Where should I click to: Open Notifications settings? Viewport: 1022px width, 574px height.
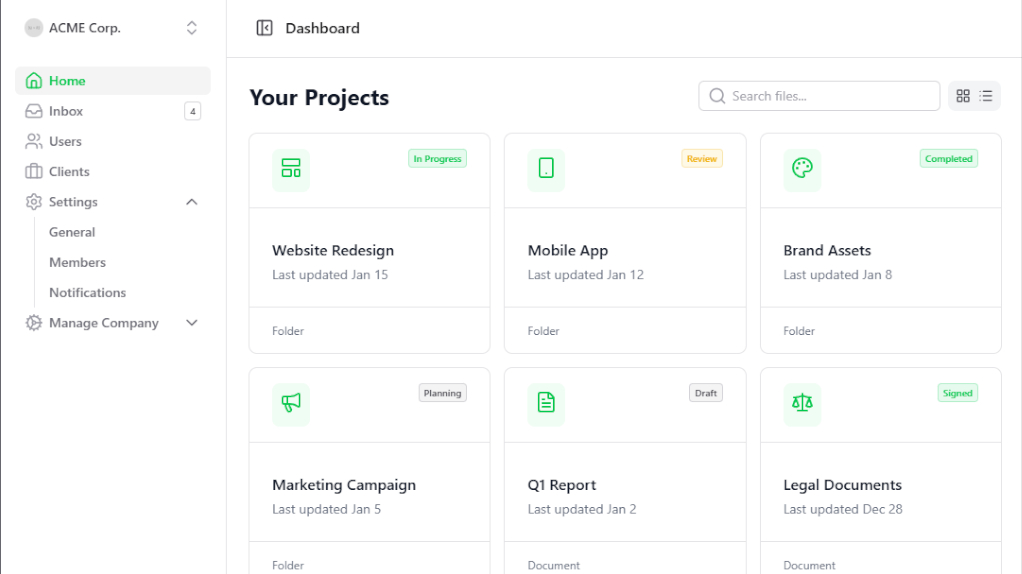(x=88, y=293)
